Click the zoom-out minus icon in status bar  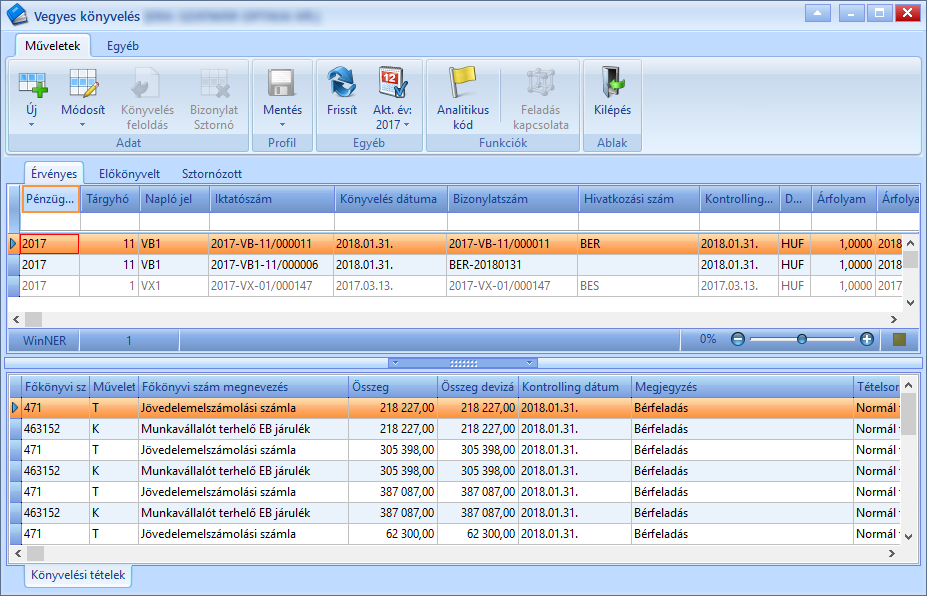pyautogui.click(x=737, y=339)
